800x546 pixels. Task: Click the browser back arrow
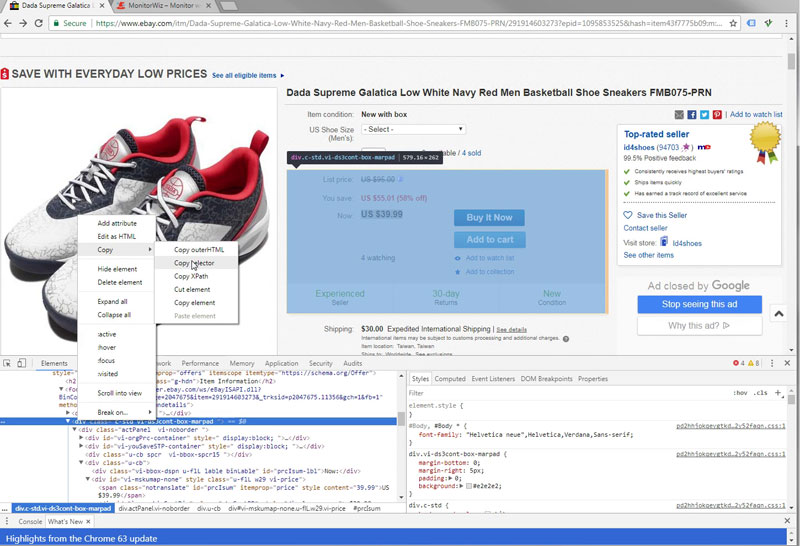coord(8,23)
